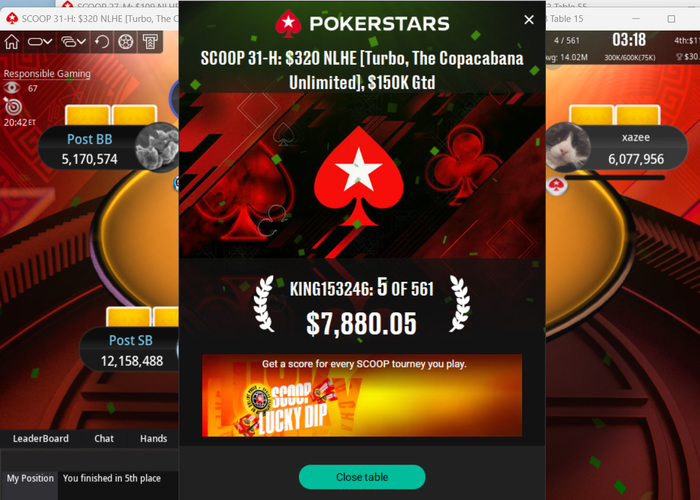The height and width of the screenshot is (500, 700).
Task: Go to the home lobby icon
Action: click(12, 42)
